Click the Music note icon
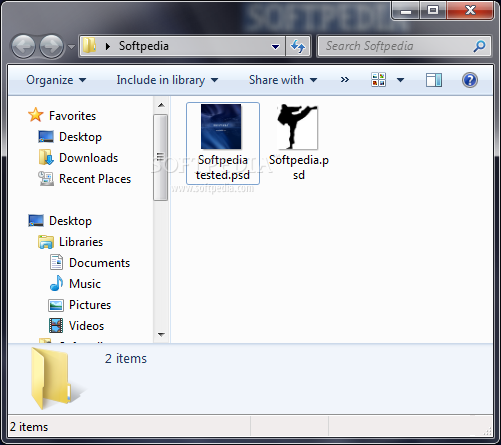Screen dimensions: 501x445 (56, 283)
